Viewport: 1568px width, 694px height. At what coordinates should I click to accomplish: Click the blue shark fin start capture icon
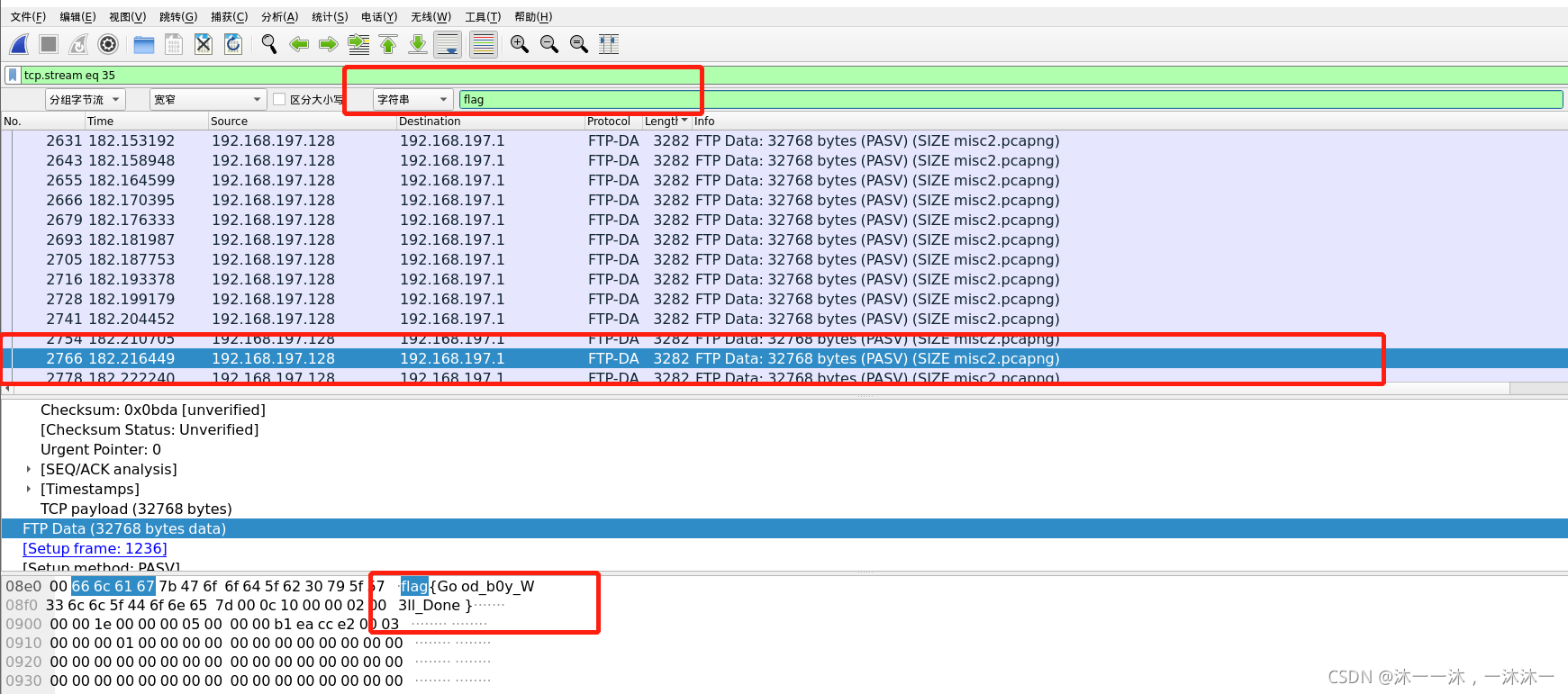tap(20, 44)
